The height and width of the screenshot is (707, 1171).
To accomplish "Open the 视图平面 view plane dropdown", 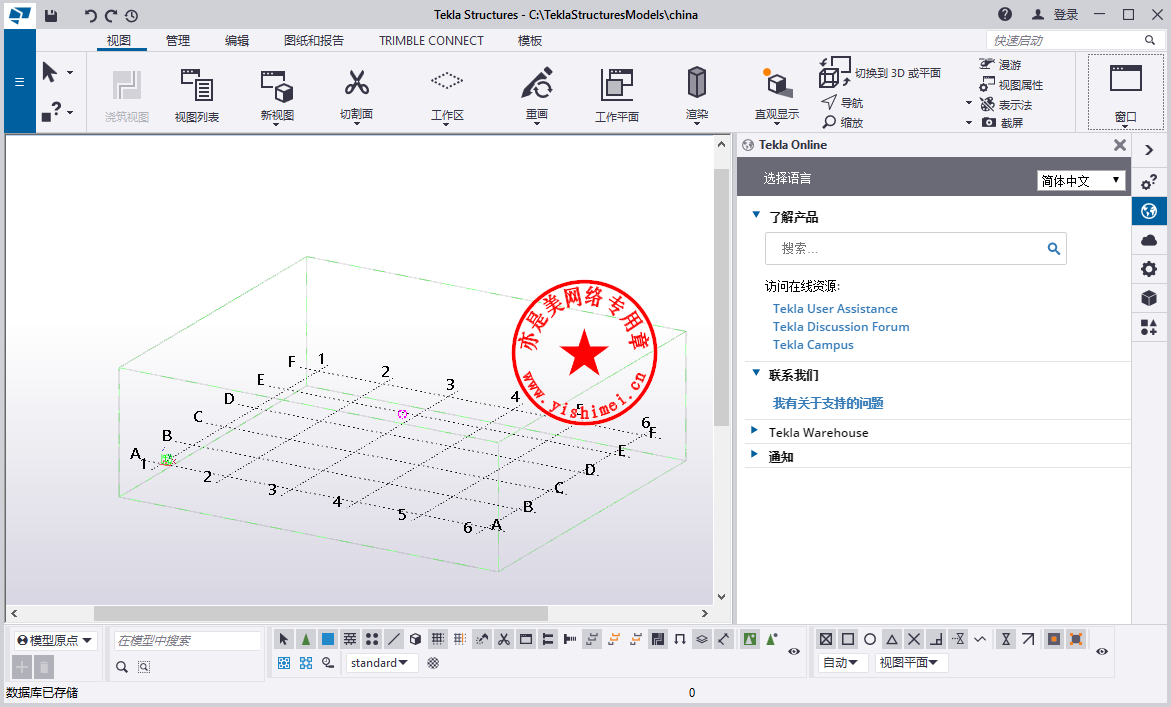I will [910, 663].
